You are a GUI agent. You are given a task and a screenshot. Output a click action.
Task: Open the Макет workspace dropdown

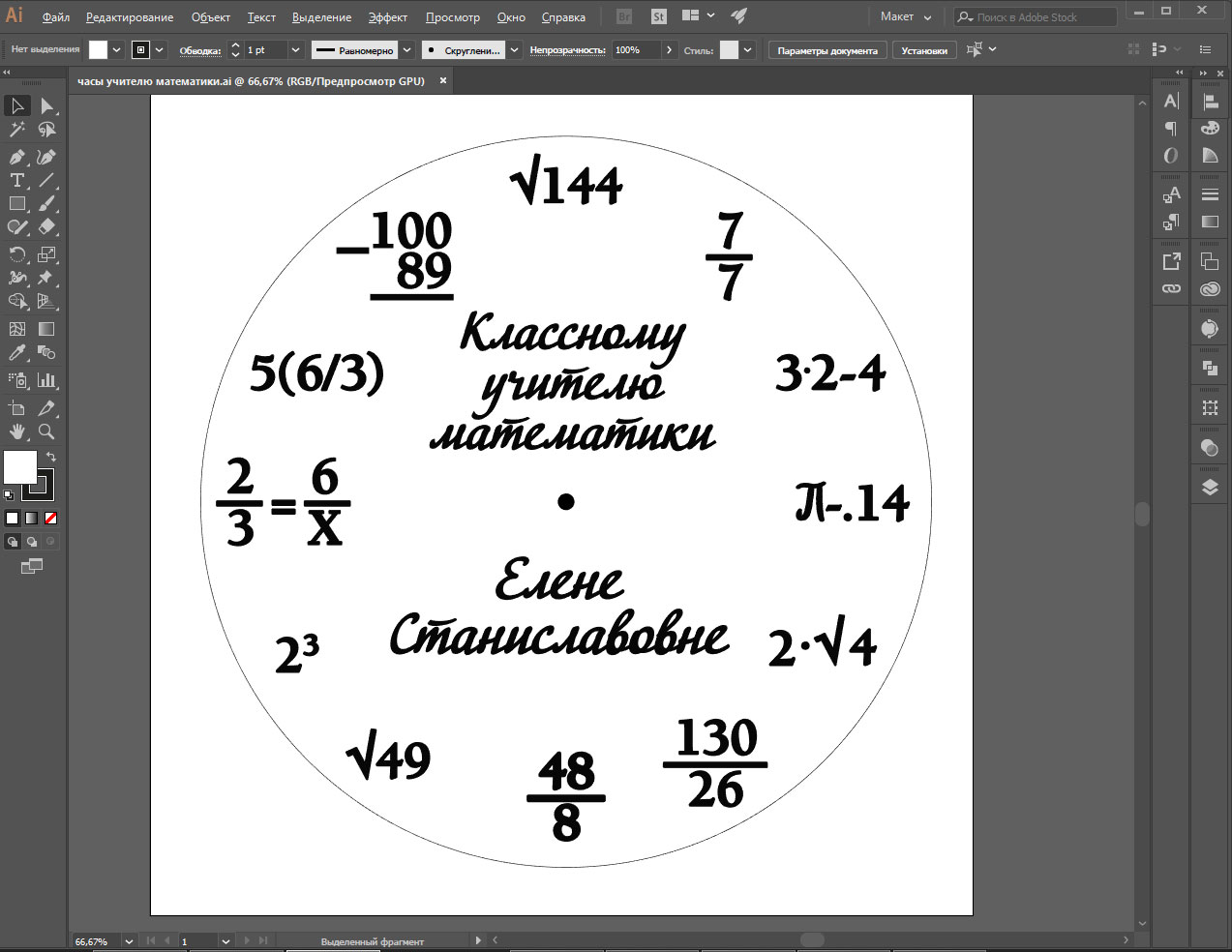tap(904, 16)
